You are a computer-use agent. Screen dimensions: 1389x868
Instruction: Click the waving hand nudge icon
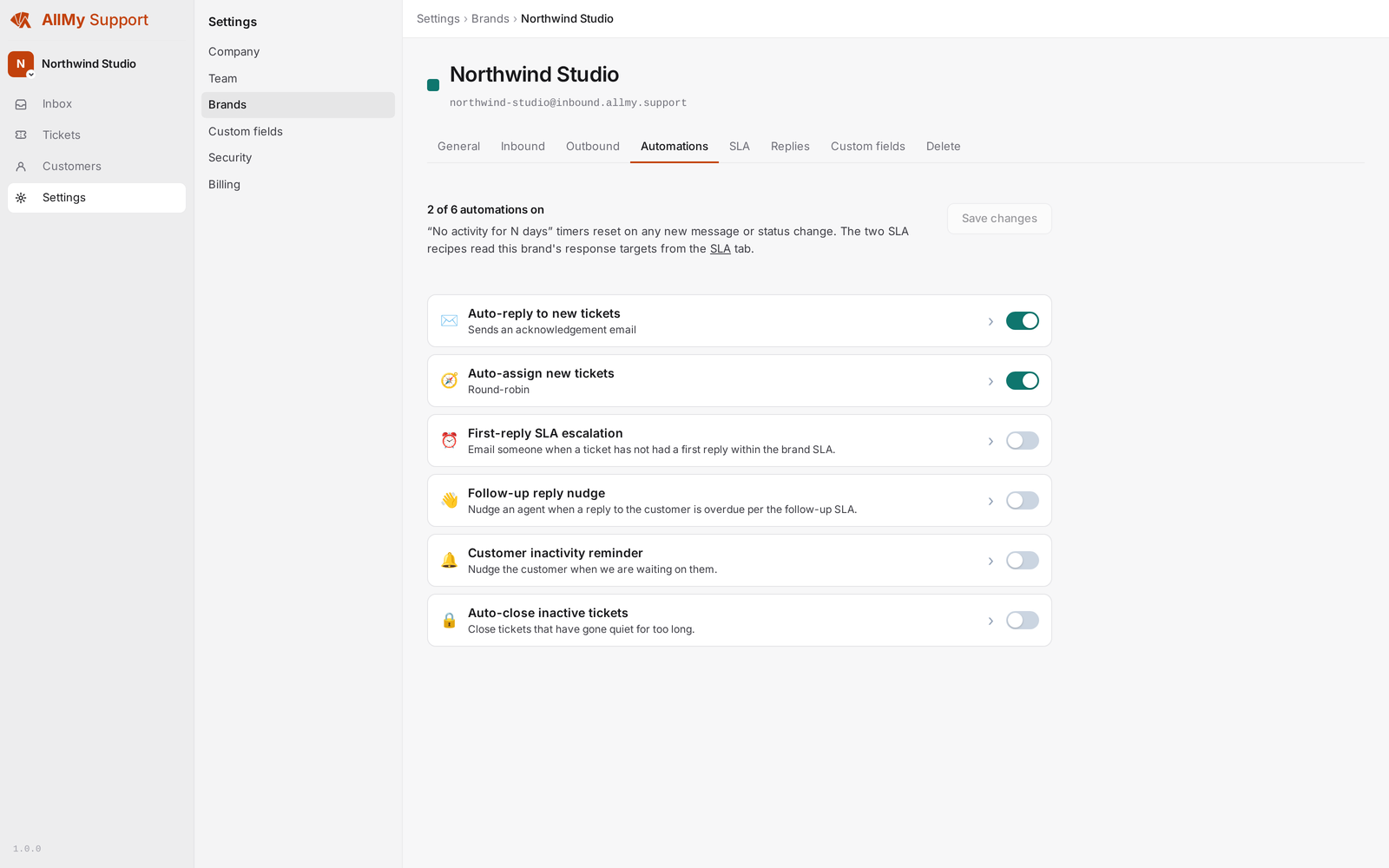(449, 501)
